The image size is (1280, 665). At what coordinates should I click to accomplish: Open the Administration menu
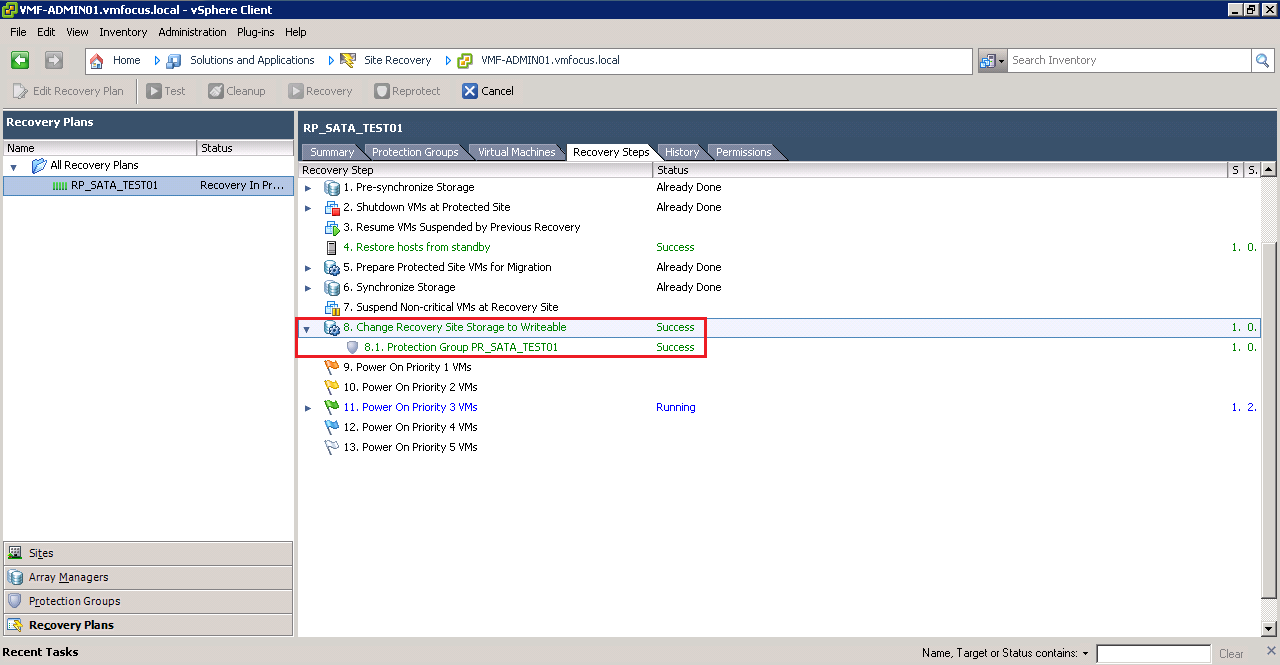point(192,32)
